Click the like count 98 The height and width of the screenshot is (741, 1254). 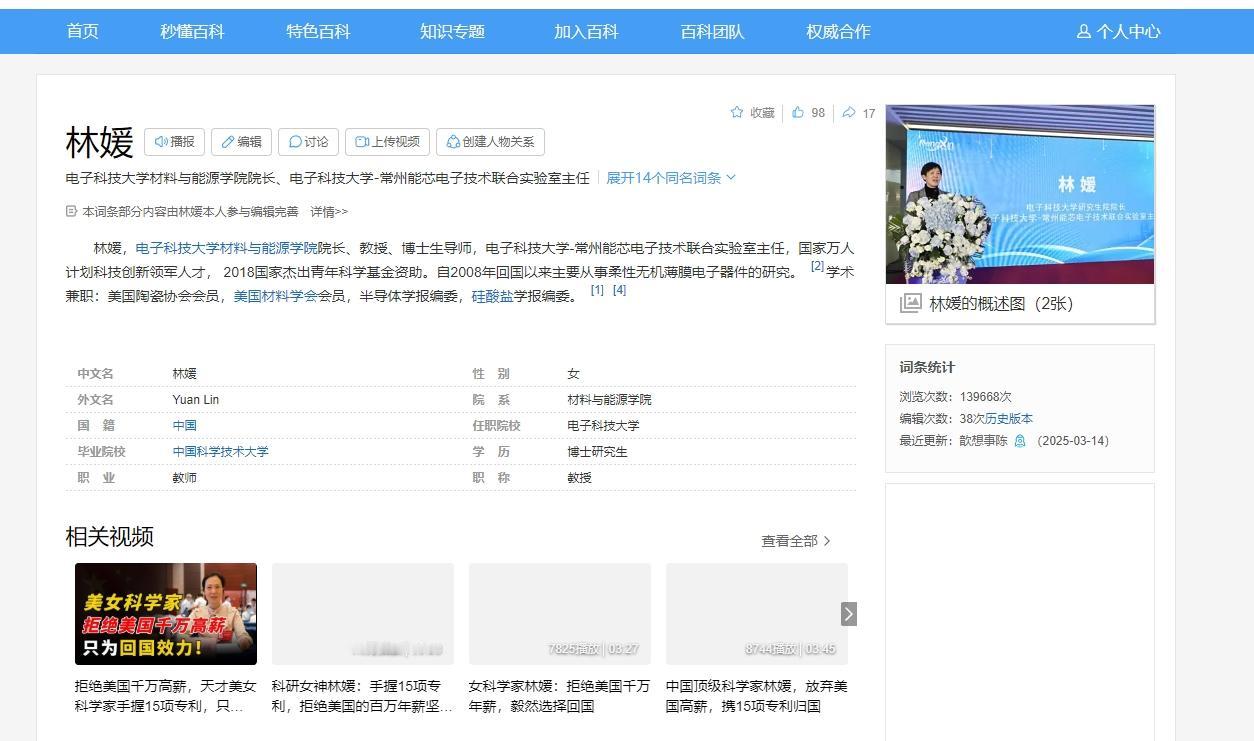point(818,113)
